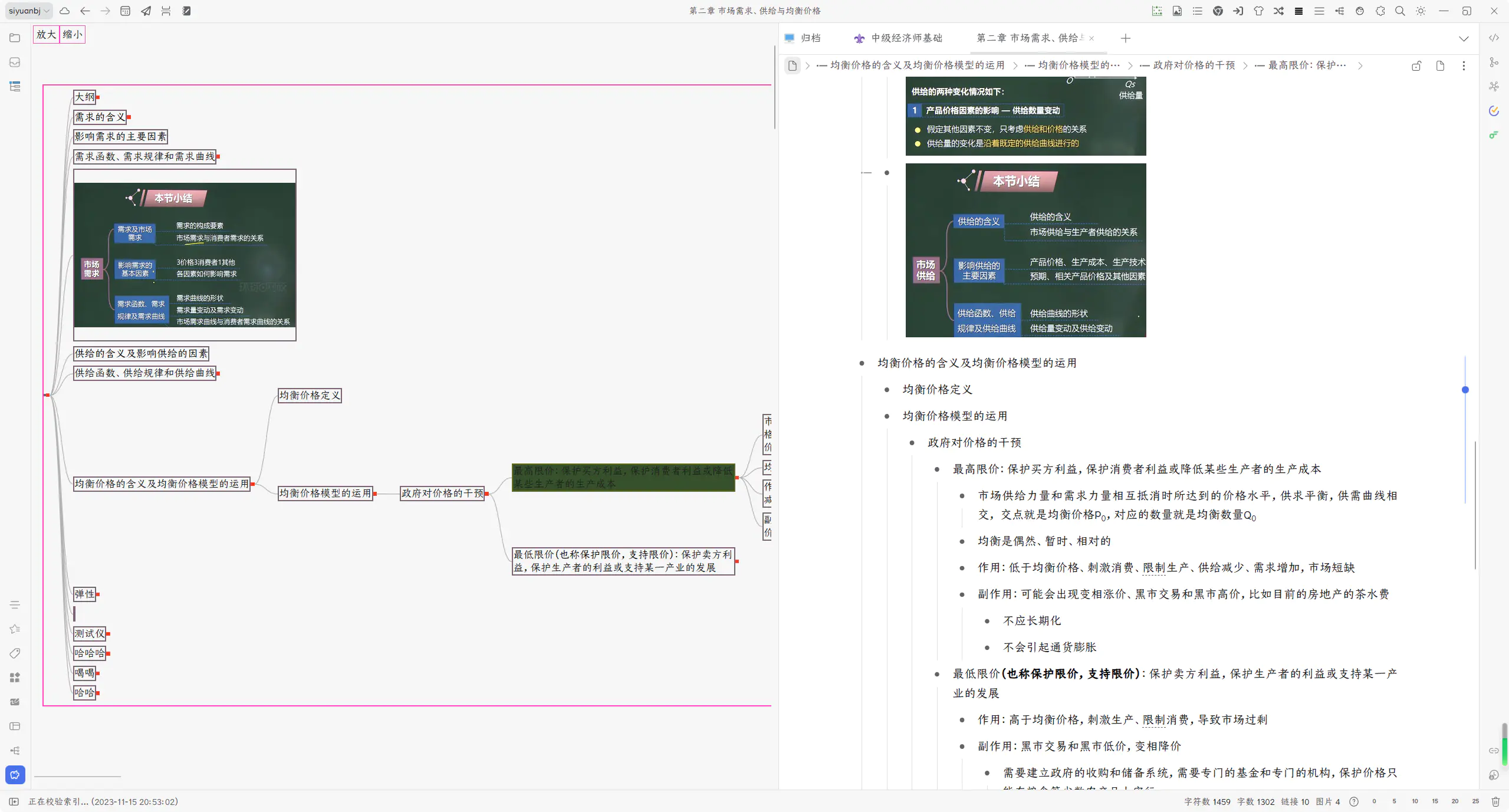1509x812 pixels.
Task: Open the daily note calendar icon
Action: (x=126, y=11)
